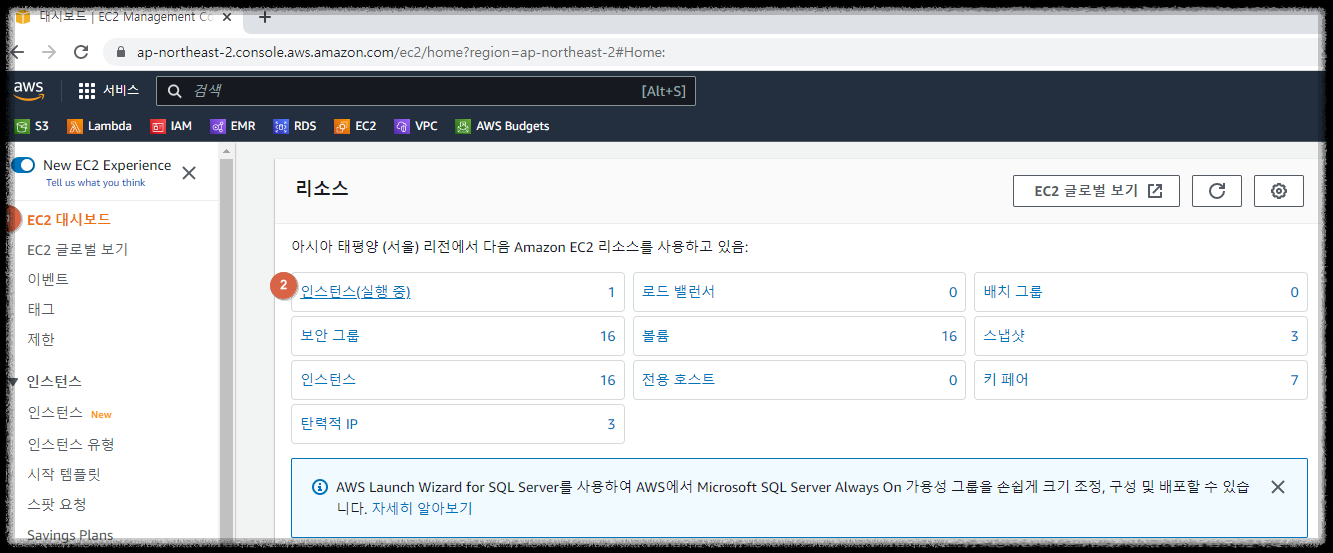Open 태그 in the sidebar

tap(41, 309)
